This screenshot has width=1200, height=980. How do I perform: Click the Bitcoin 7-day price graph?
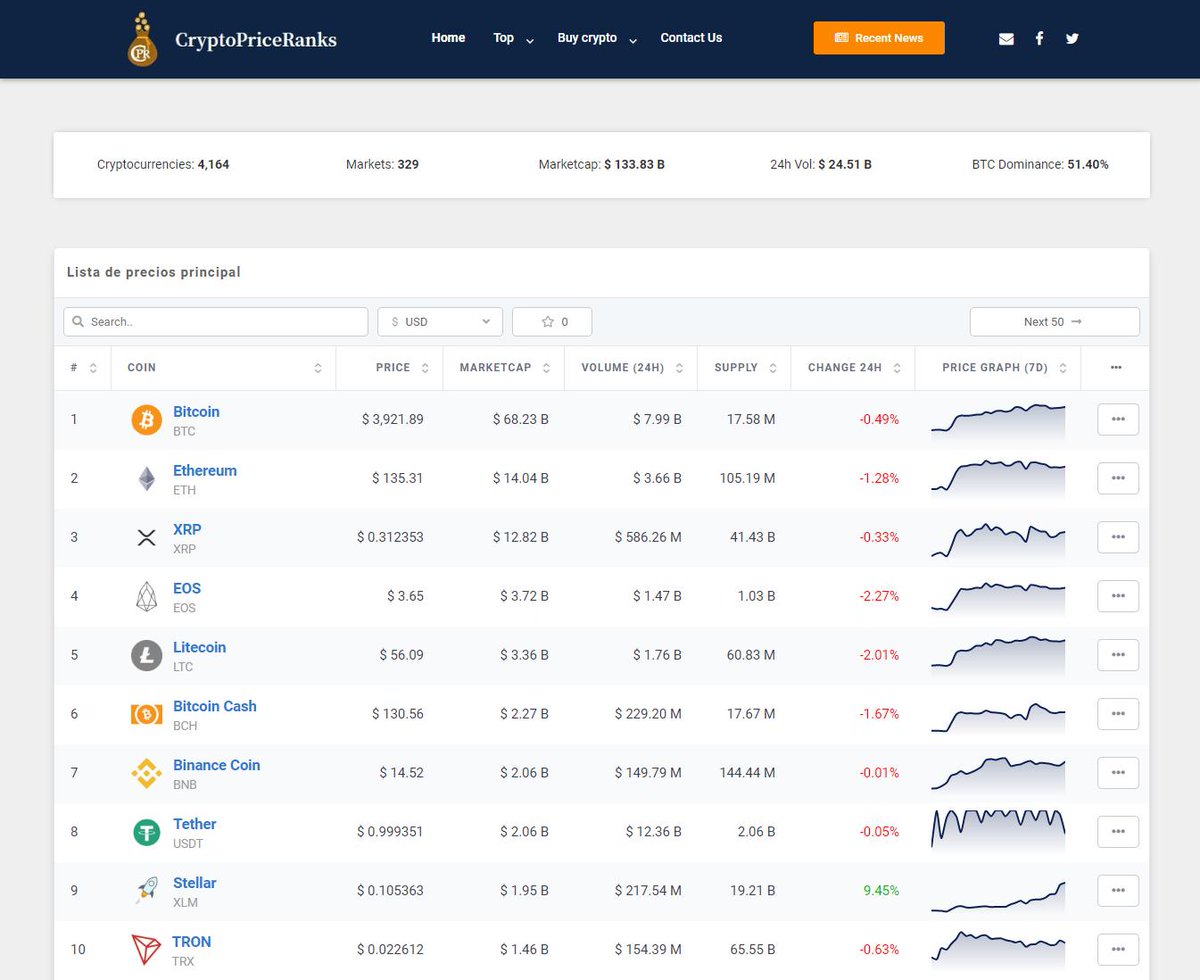(x=998, y=420)
